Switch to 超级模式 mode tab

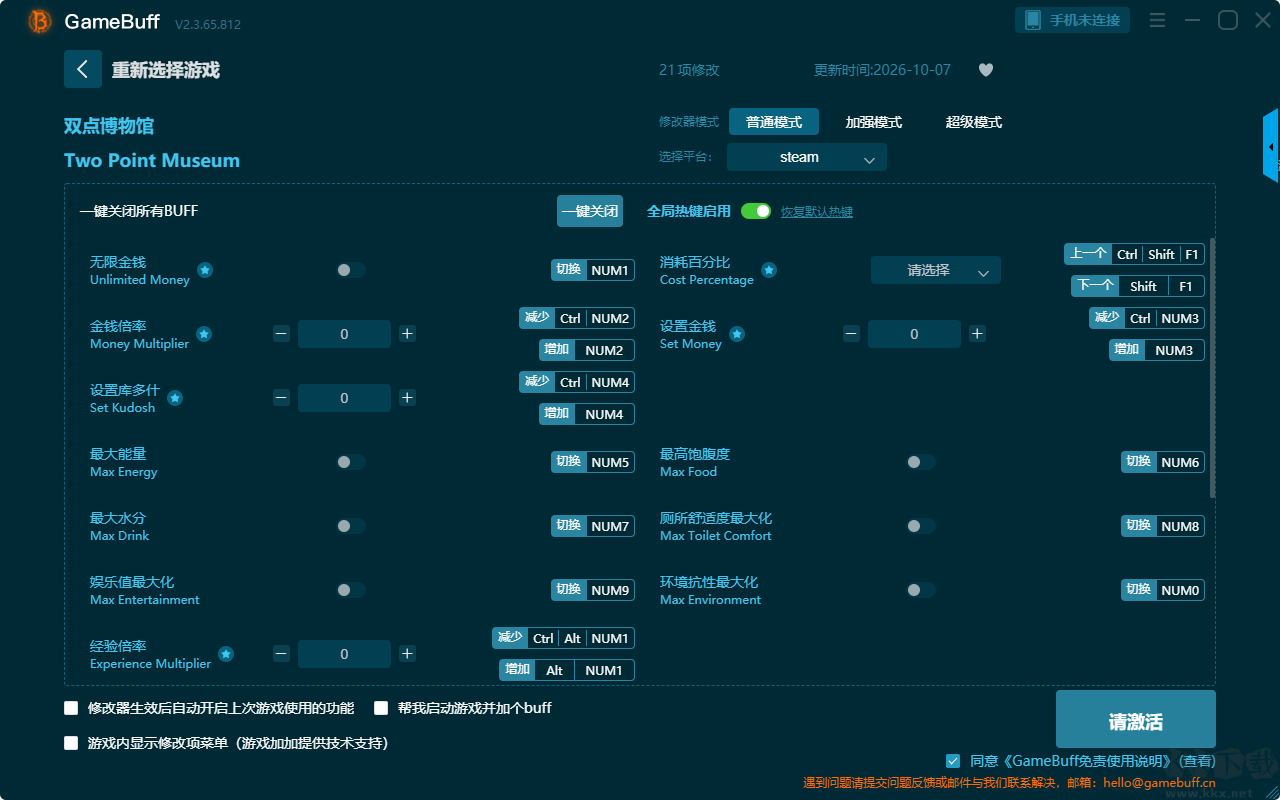click(x=974, y=122)
